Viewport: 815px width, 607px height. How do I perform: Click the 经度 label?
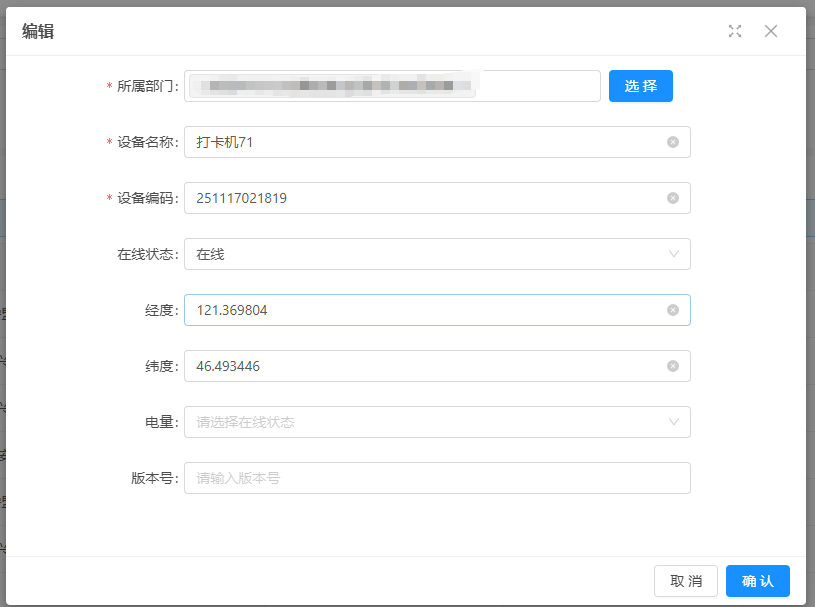click(x=162, y=310)
